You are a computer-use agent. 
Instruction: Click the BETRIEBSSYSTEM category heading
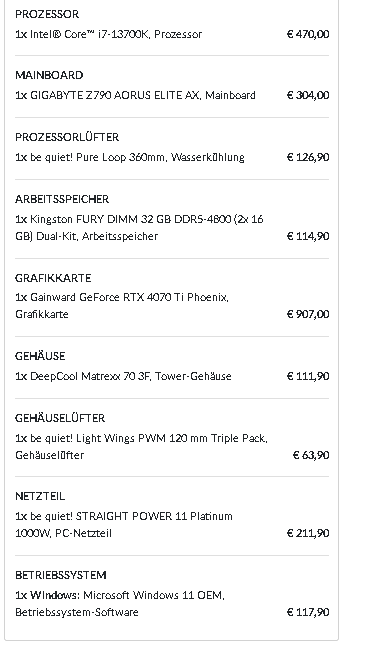coord(61,575)
